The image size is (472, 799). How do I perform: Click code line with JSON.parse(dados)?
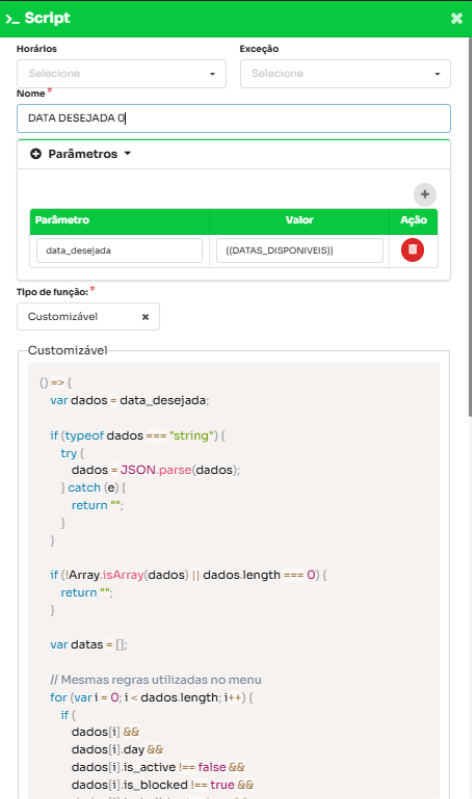coord(155,470)
